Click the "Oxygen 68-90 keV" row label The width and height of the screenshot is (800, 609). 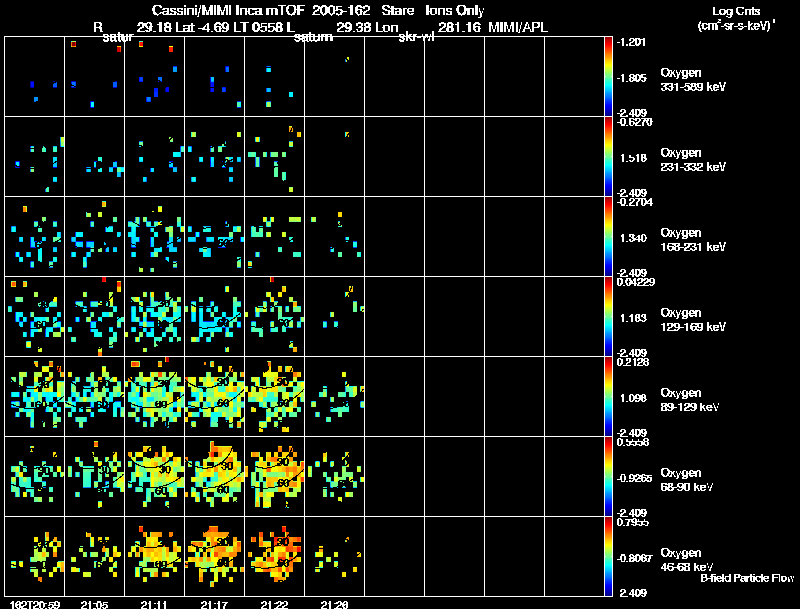point(687,480)
